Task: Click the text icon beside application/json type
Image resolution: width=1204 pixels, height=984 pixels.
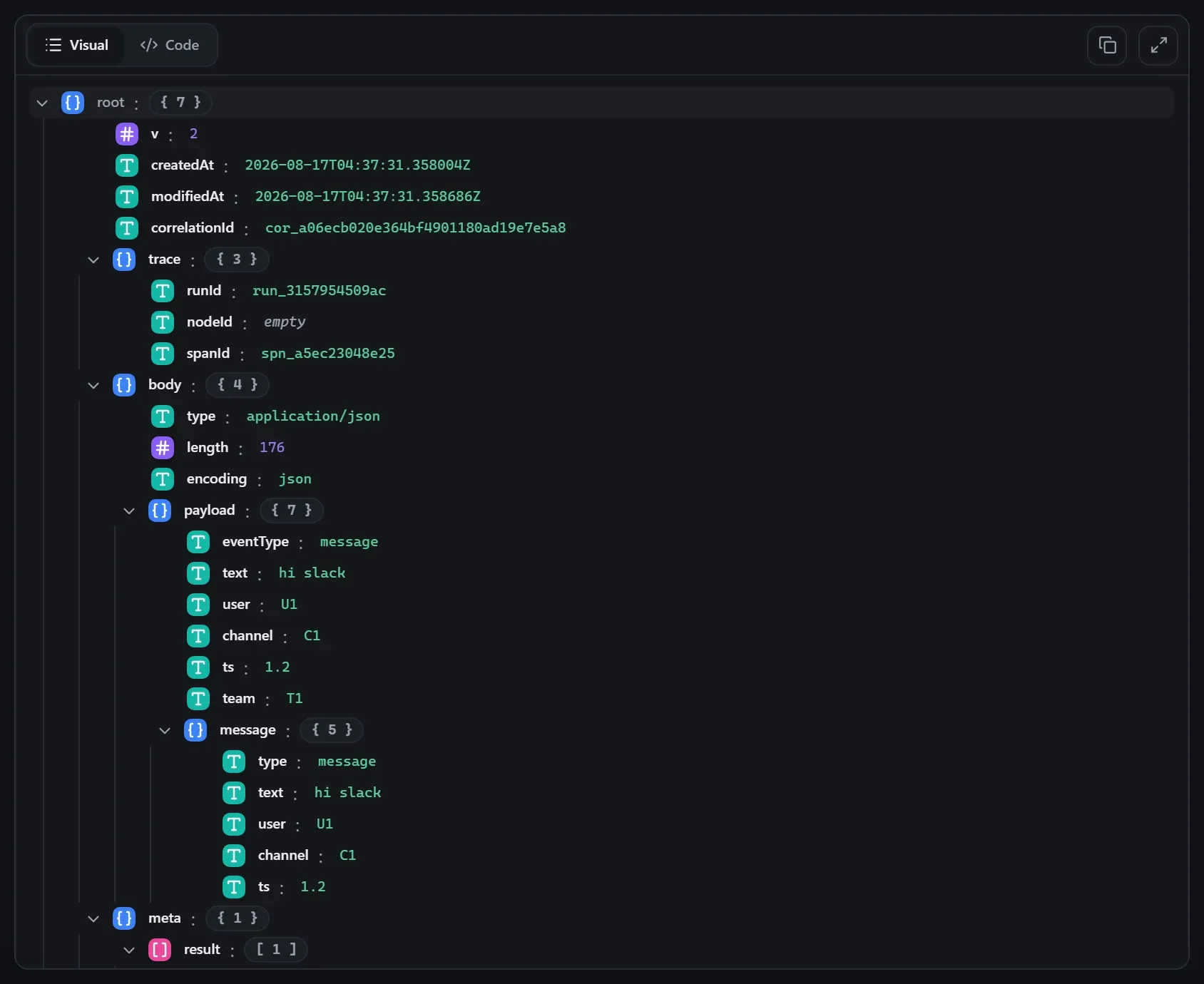Action: [x=163, y=416]
